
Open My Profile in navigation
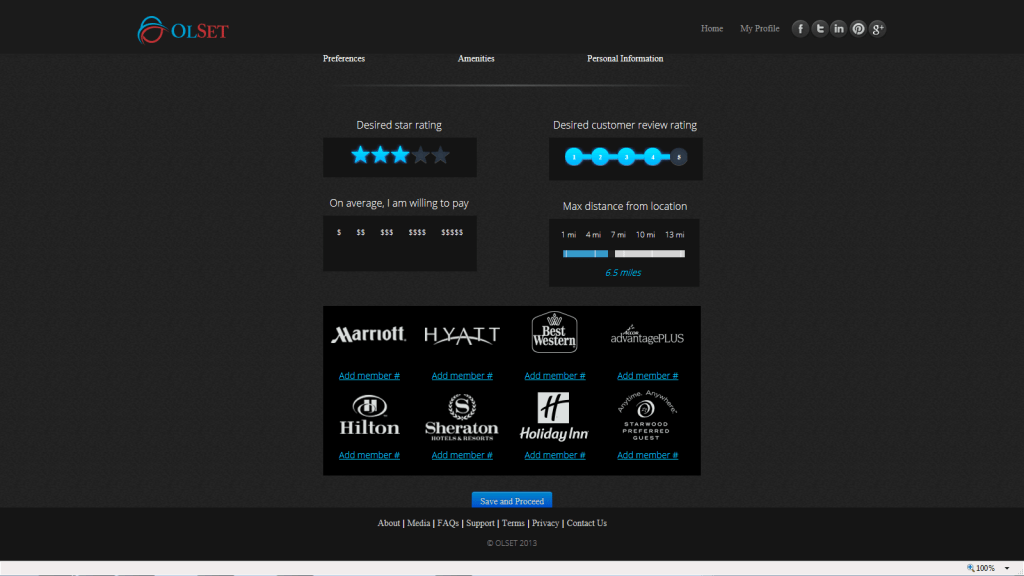pyautogui.click(x=760, y=29)
